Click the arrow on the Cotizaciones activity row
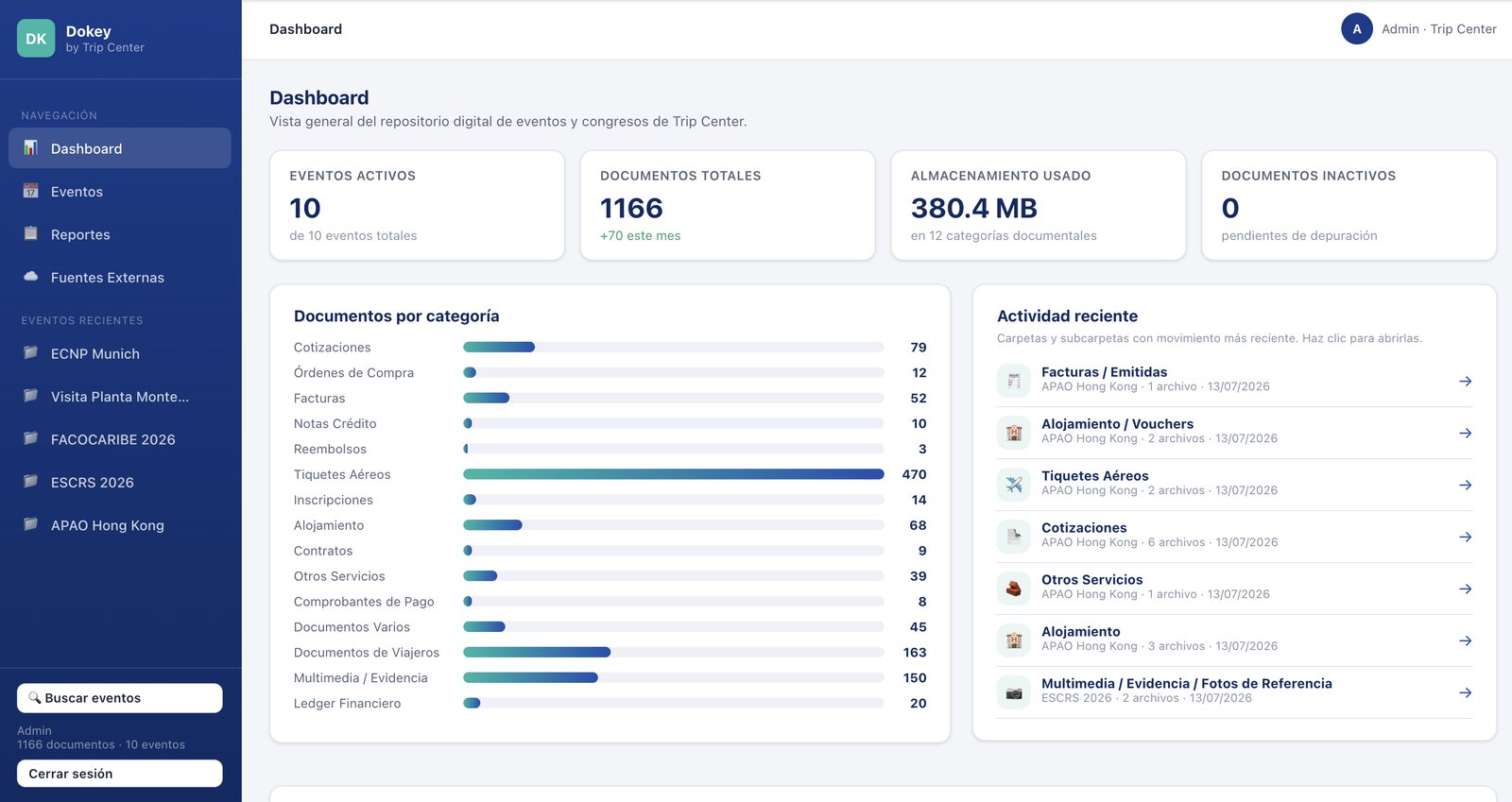Viewport: 1512px width, 802px height. click(1466, 537)
